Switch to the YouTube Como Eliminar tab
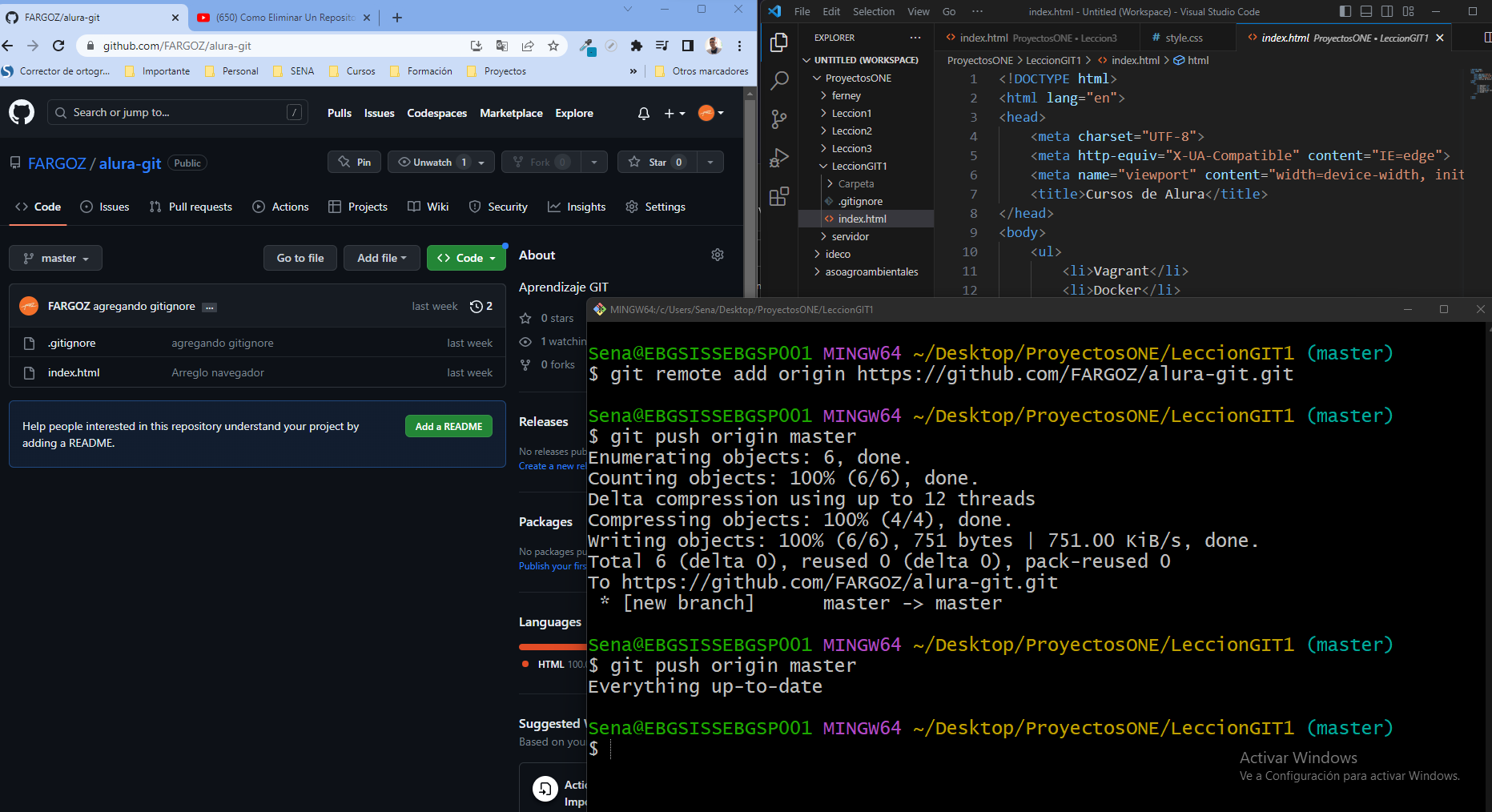Viewport: 1492px width, 812px height. (x=284, y=17)
